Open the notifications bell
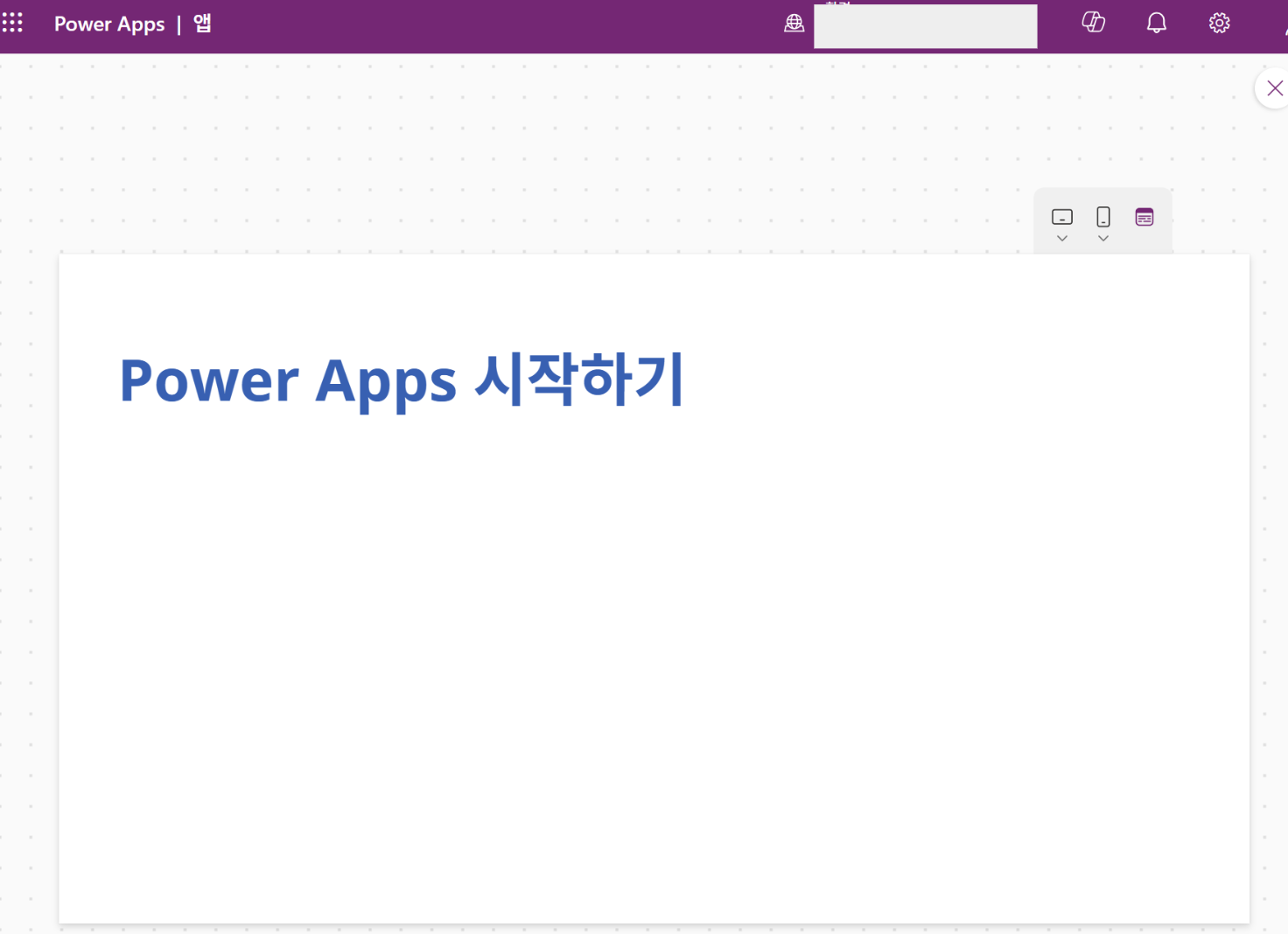 (x=1157, y=23)
